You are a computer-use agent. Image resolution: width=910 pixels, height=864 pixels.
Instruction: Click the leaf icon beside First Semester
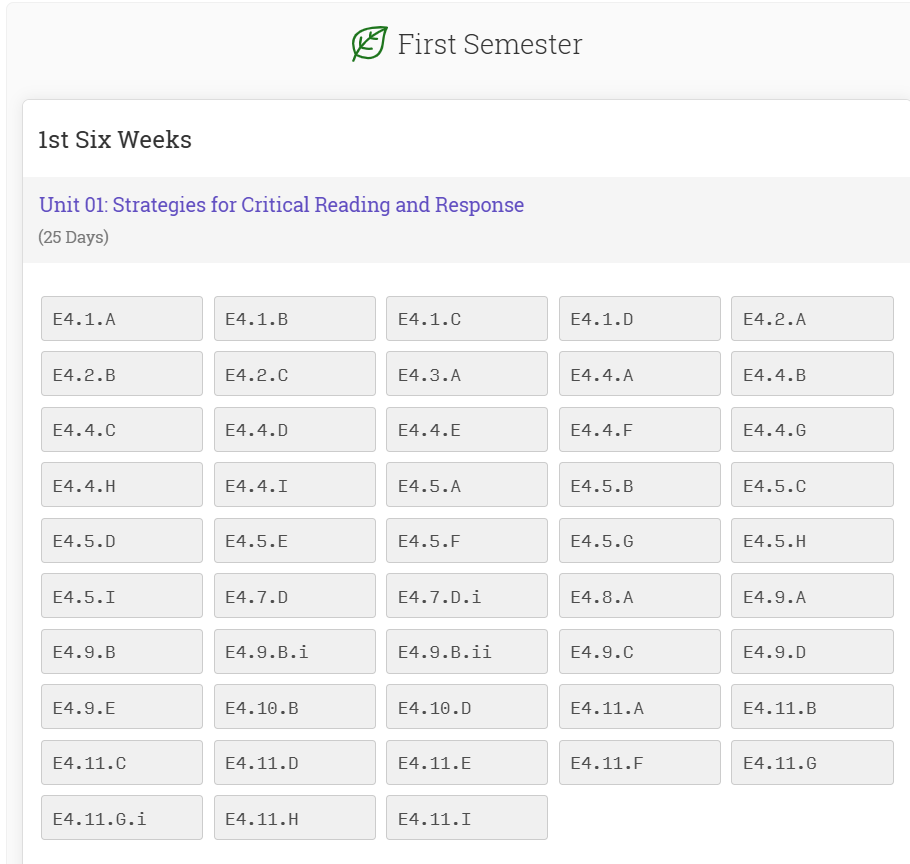click(x=369, y=44)
